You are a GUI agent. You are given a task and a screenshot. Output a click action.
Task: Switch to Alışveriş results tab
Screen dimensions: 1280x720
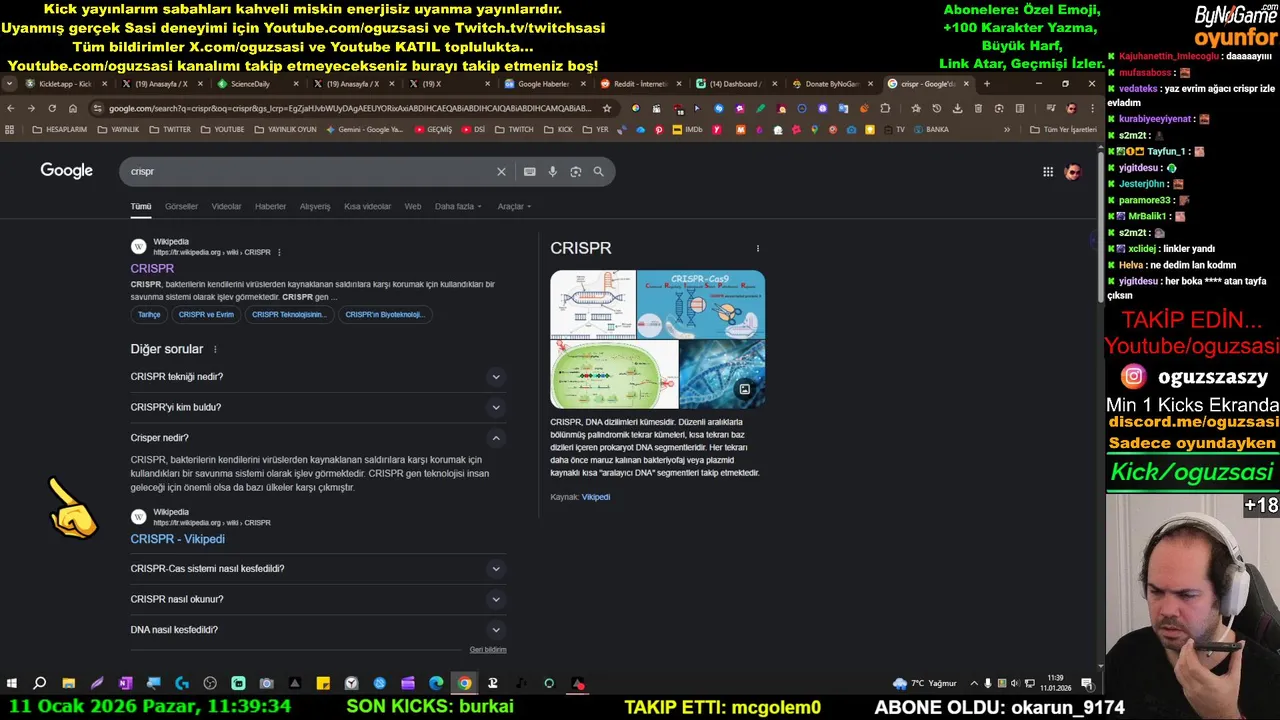tap(315, 207)
